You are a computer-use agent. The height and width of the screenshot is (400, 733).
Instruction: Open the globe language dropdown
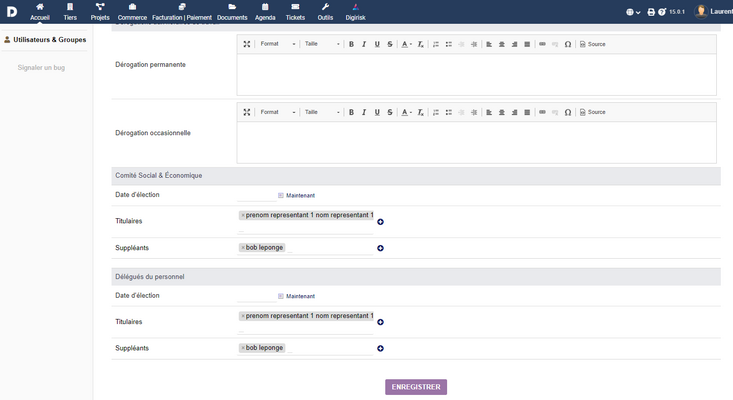[633, 12]
